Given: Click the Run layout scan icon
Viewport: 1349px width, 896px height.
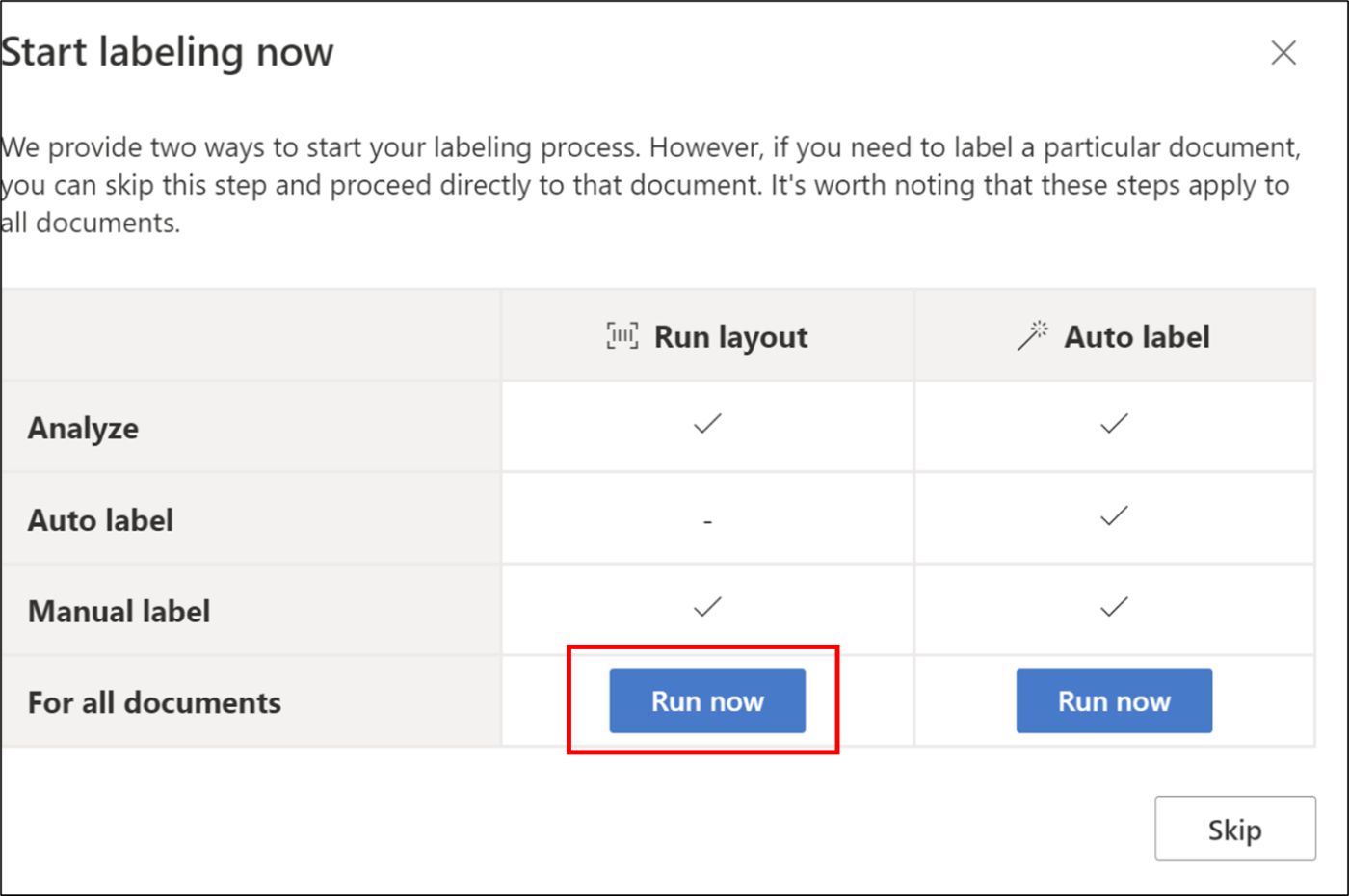Looking at the screenshot, I should 622,336.
